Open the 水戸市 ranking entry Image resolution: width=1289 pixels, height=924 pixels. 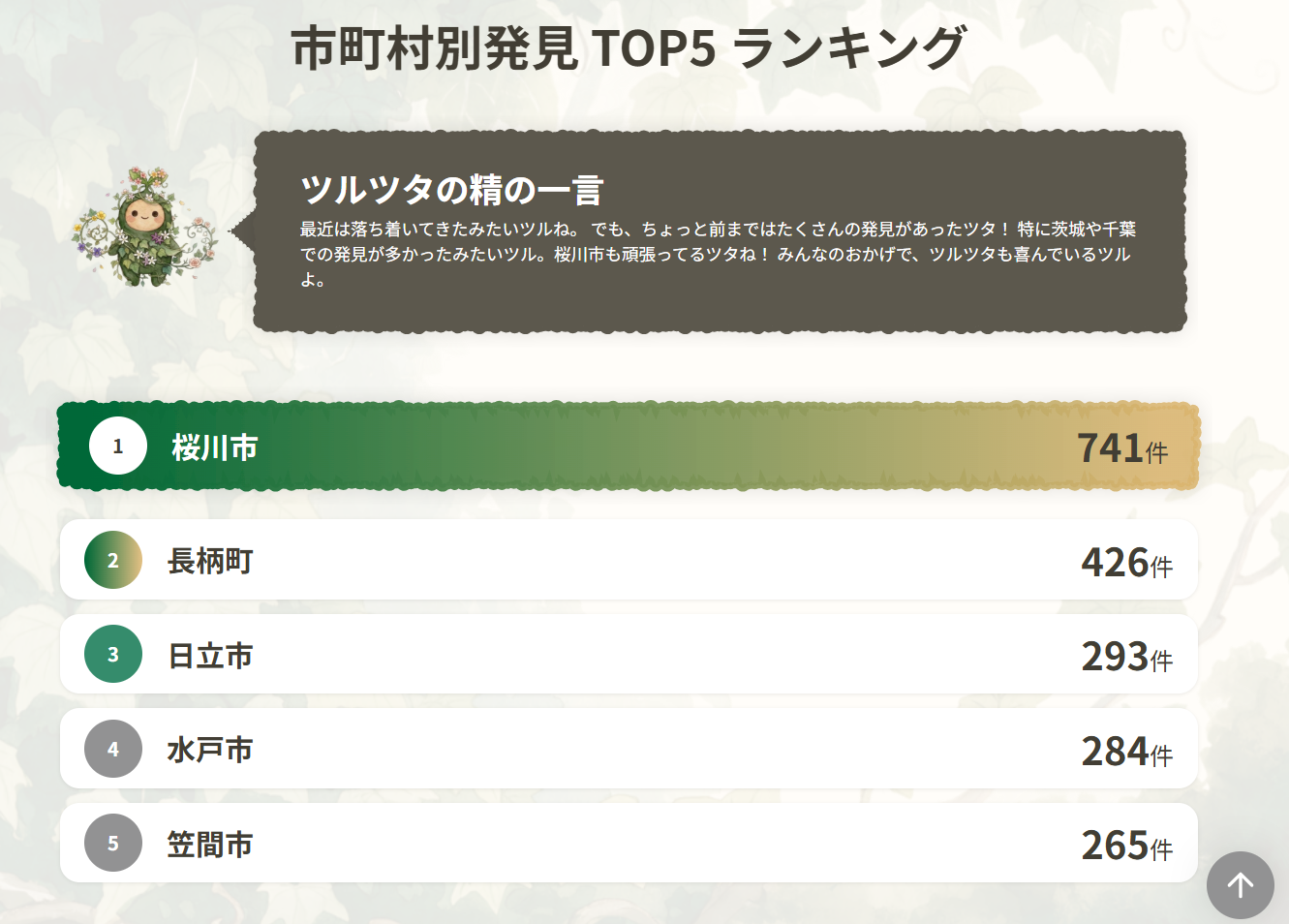pos(210,750)
